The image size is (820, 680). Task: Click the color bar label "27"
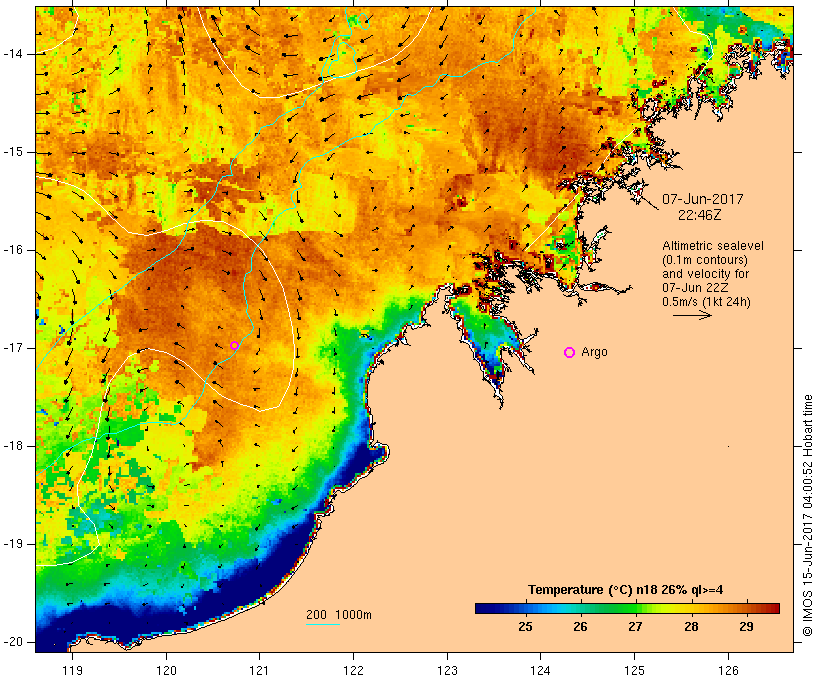635,627
